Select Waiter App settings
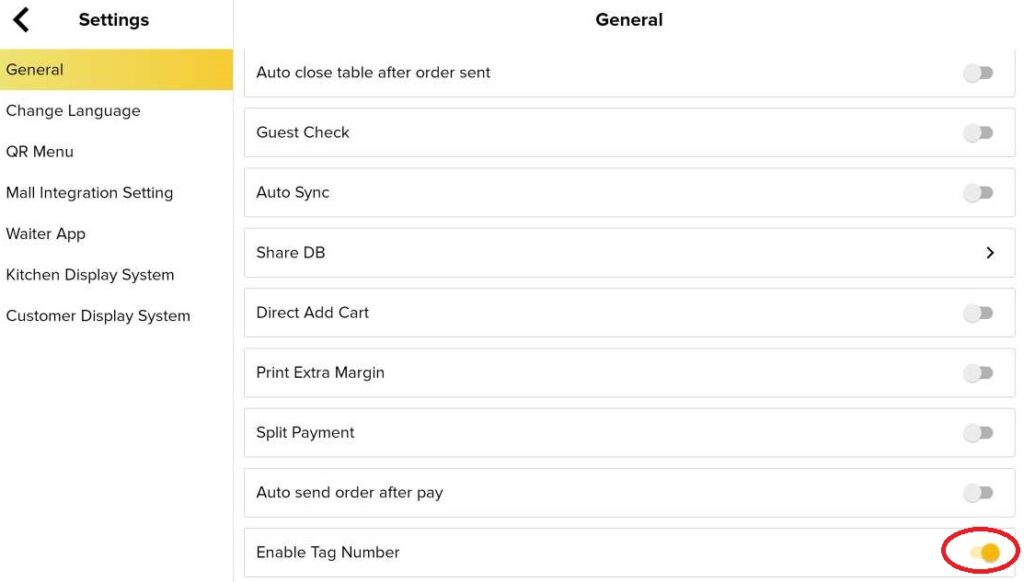The width and height of the screenshot is (1024, 582). pos(45,233)
